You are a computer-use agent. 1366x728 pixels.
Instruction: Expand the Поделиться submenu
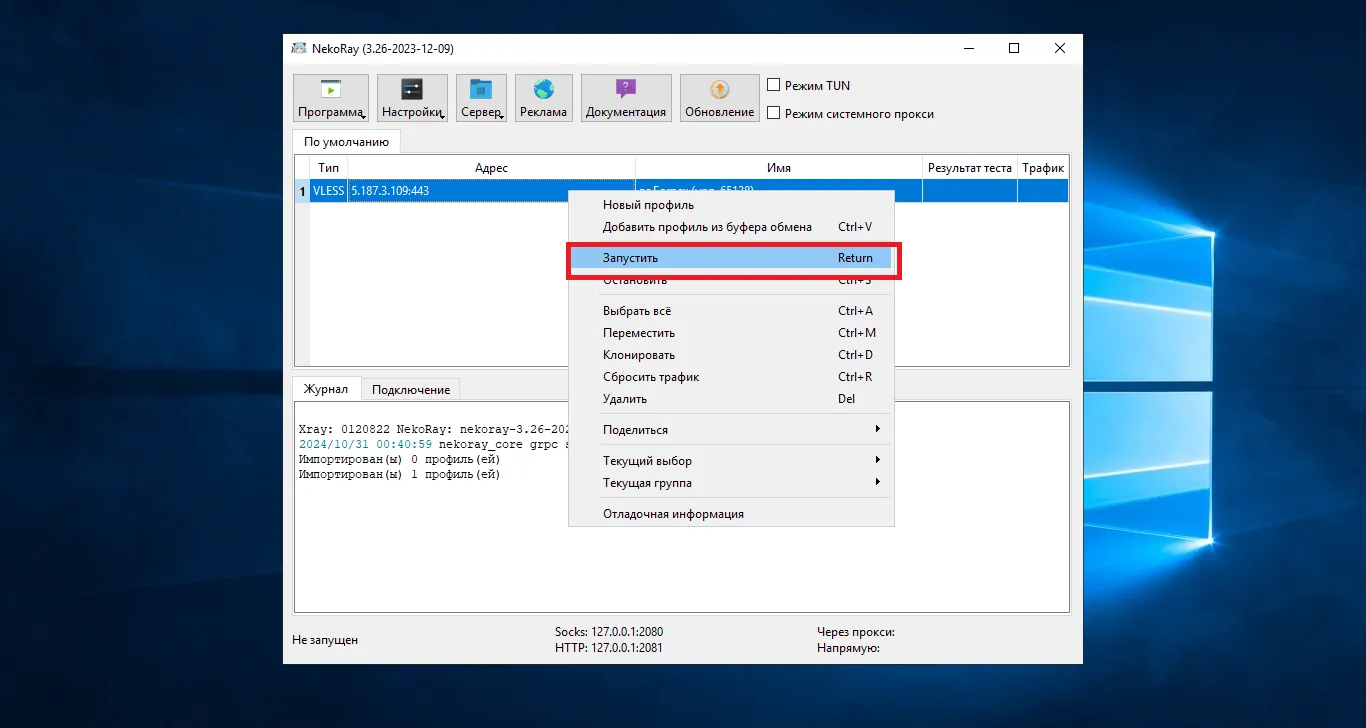[x=731, y=430]
